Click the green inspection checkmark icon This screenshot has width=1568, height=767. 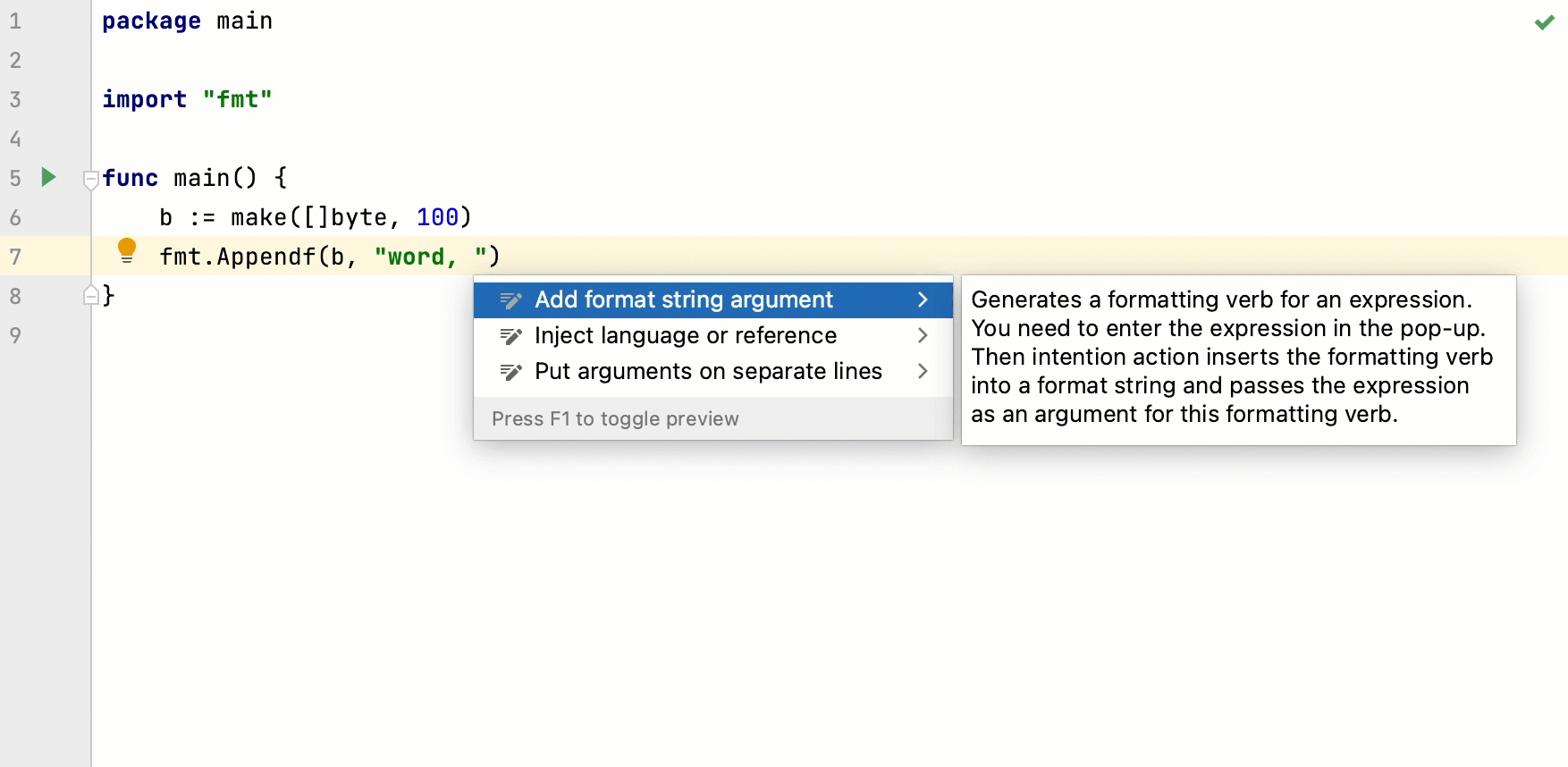point(1544,22)
